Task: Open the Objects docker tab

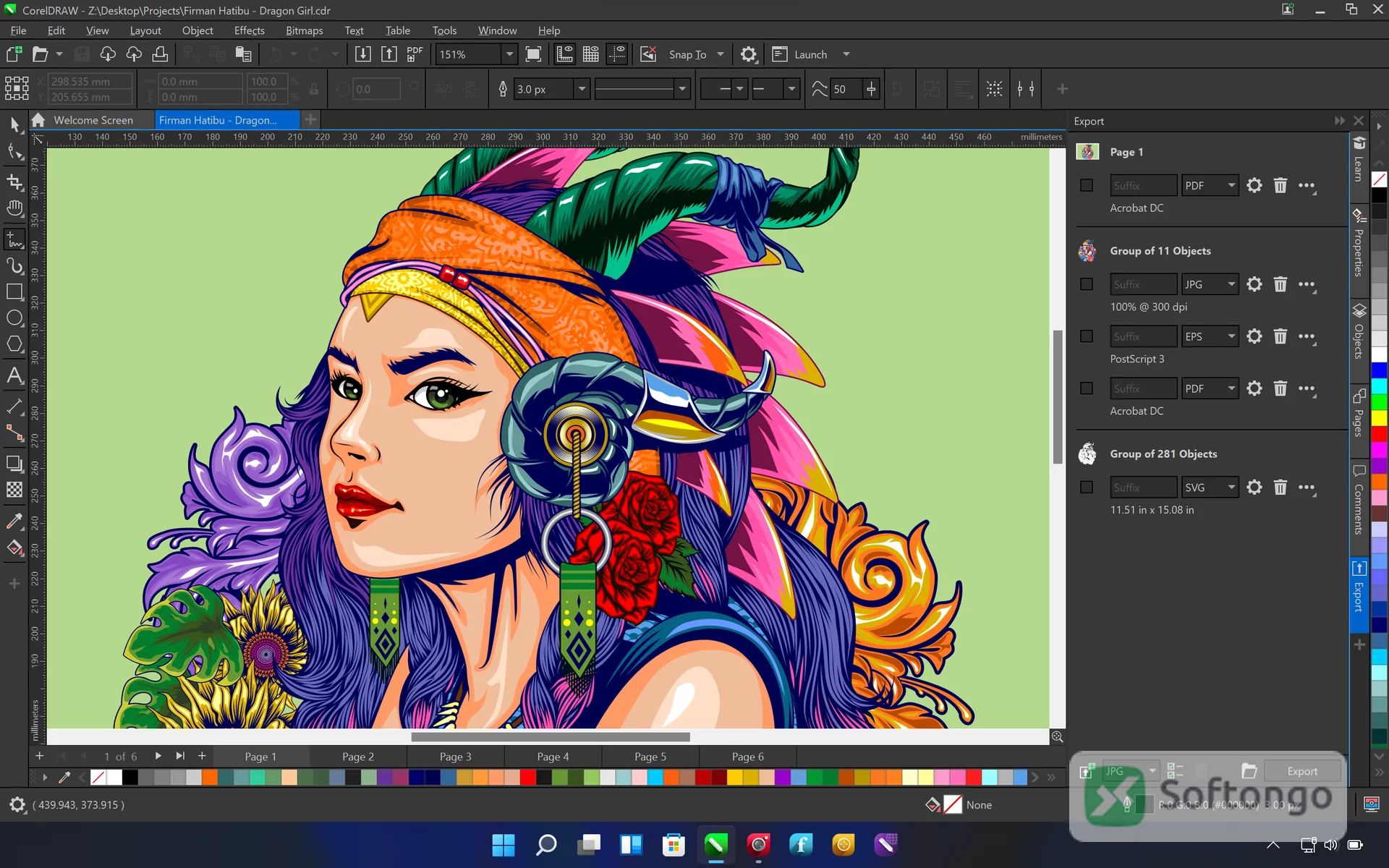Action: 1359,332
